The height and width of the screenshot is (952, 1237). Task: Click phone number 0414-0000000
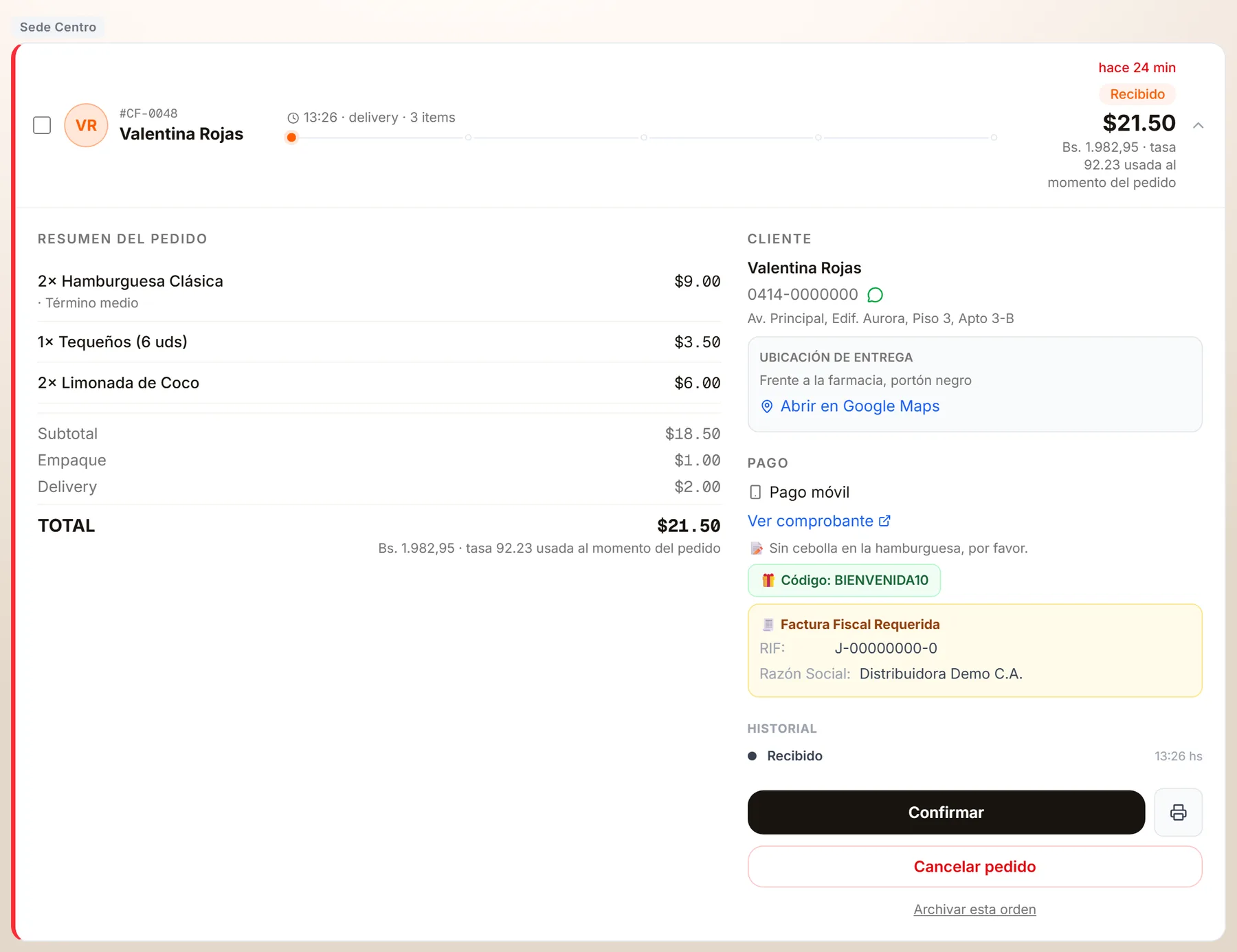click(x=803, y=295)
